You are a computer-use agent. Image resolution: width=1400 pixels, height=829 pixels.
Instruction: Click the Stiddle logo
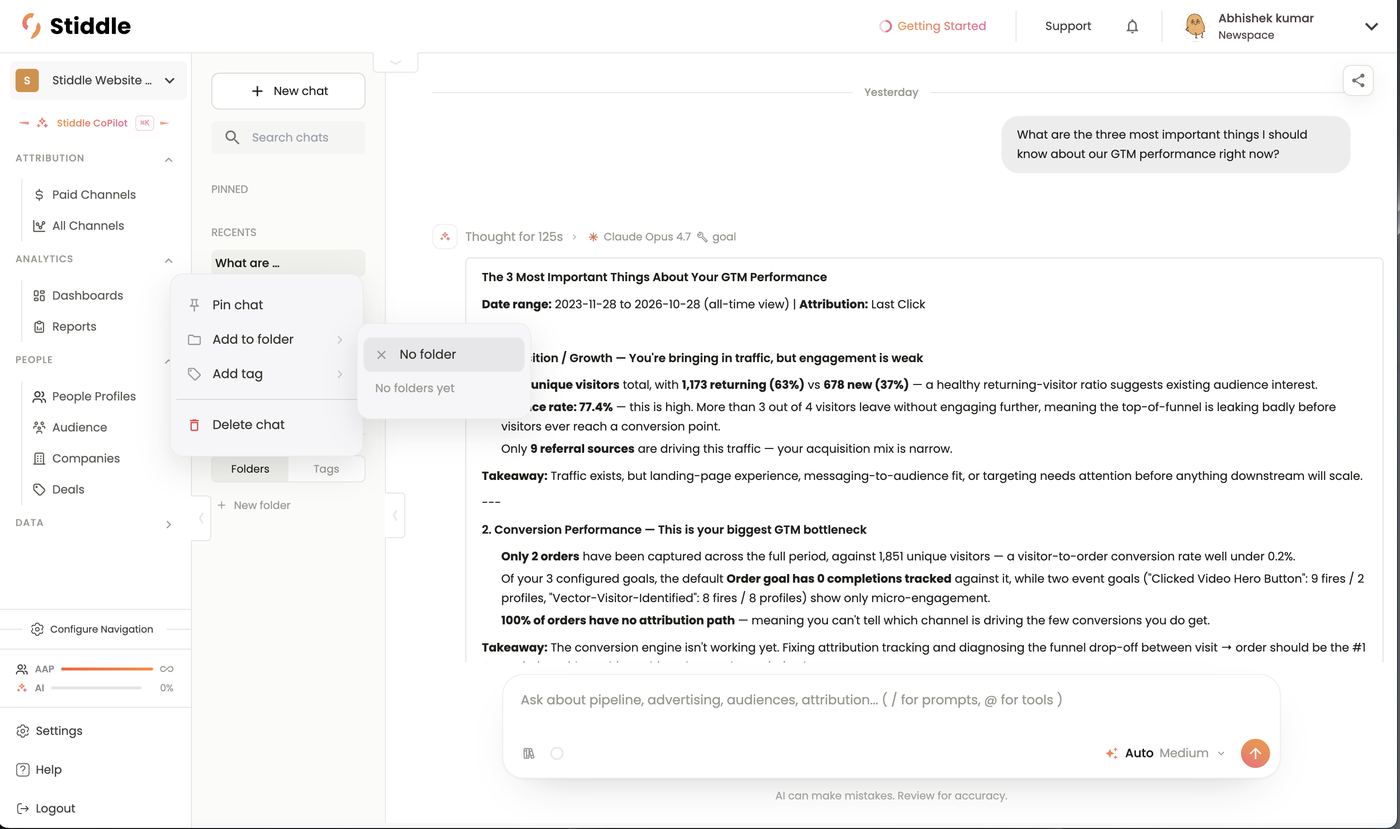76,26
